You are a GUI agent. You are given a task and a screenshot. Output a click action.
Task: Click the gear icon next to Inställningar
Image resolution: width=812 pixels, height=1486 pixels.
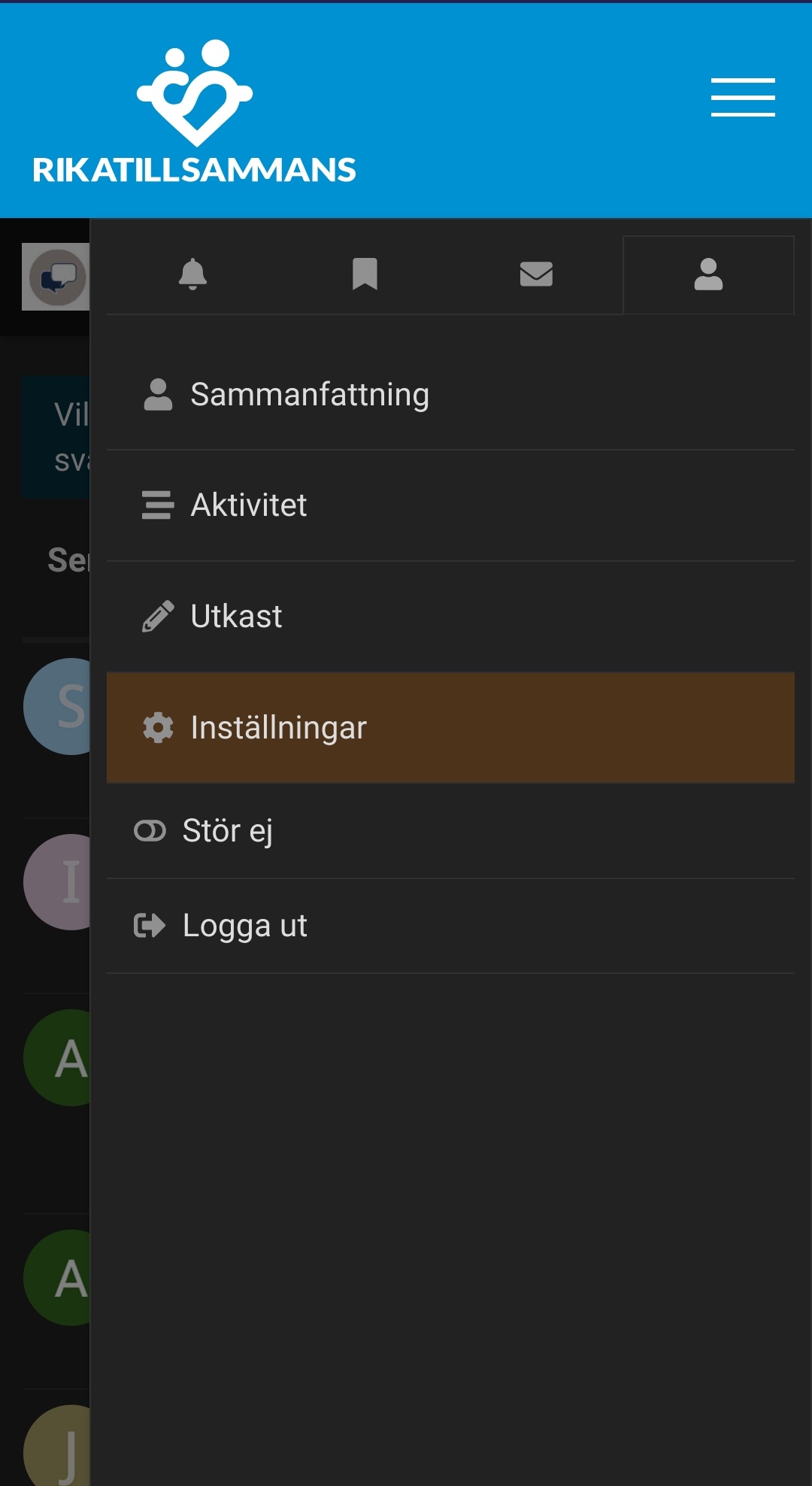click(156, 728)
